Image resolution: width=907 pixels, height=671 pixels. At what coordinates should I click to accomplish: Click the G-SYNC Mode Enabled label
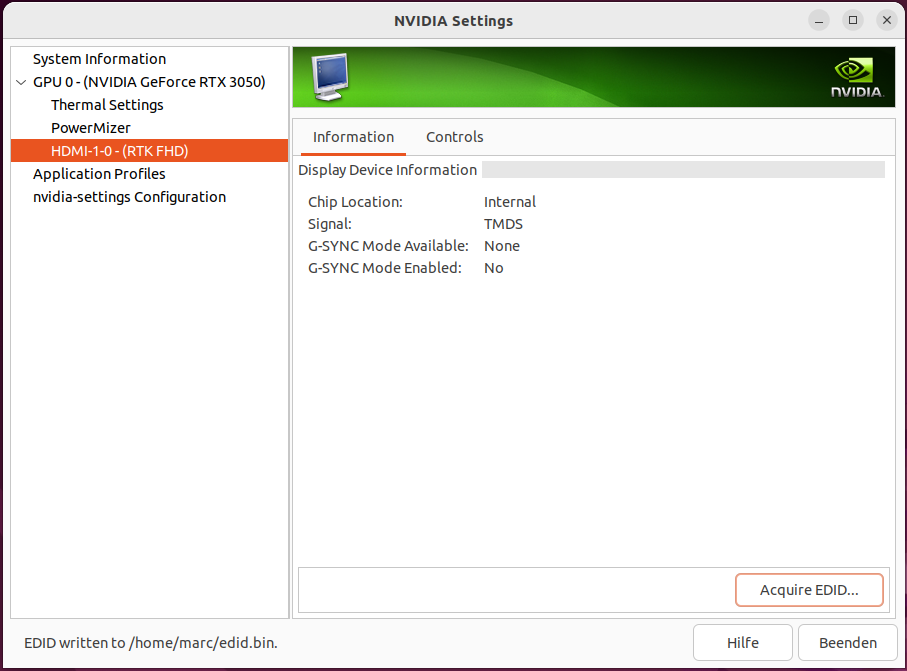click(x=385, y=268)
